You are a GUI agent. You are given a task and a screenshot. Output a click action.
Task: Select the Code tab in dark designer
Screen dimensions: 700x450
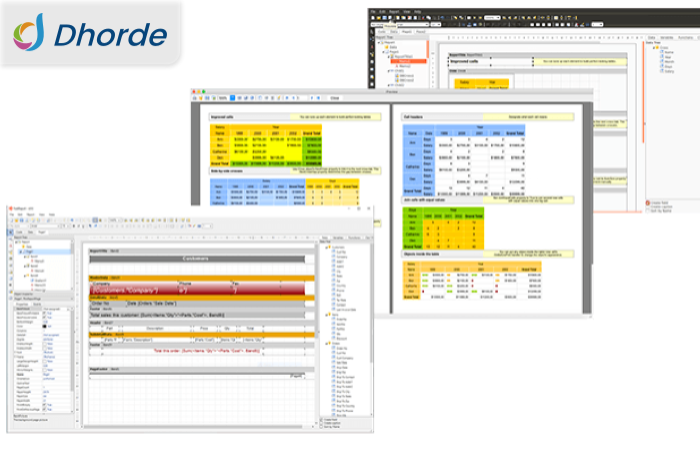[x=380, y=31]
